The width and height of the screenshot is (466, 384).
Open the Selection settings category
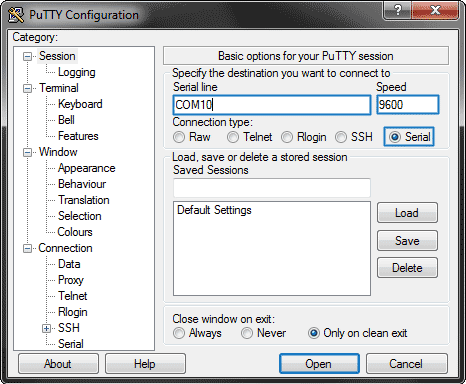pos(79,216)
